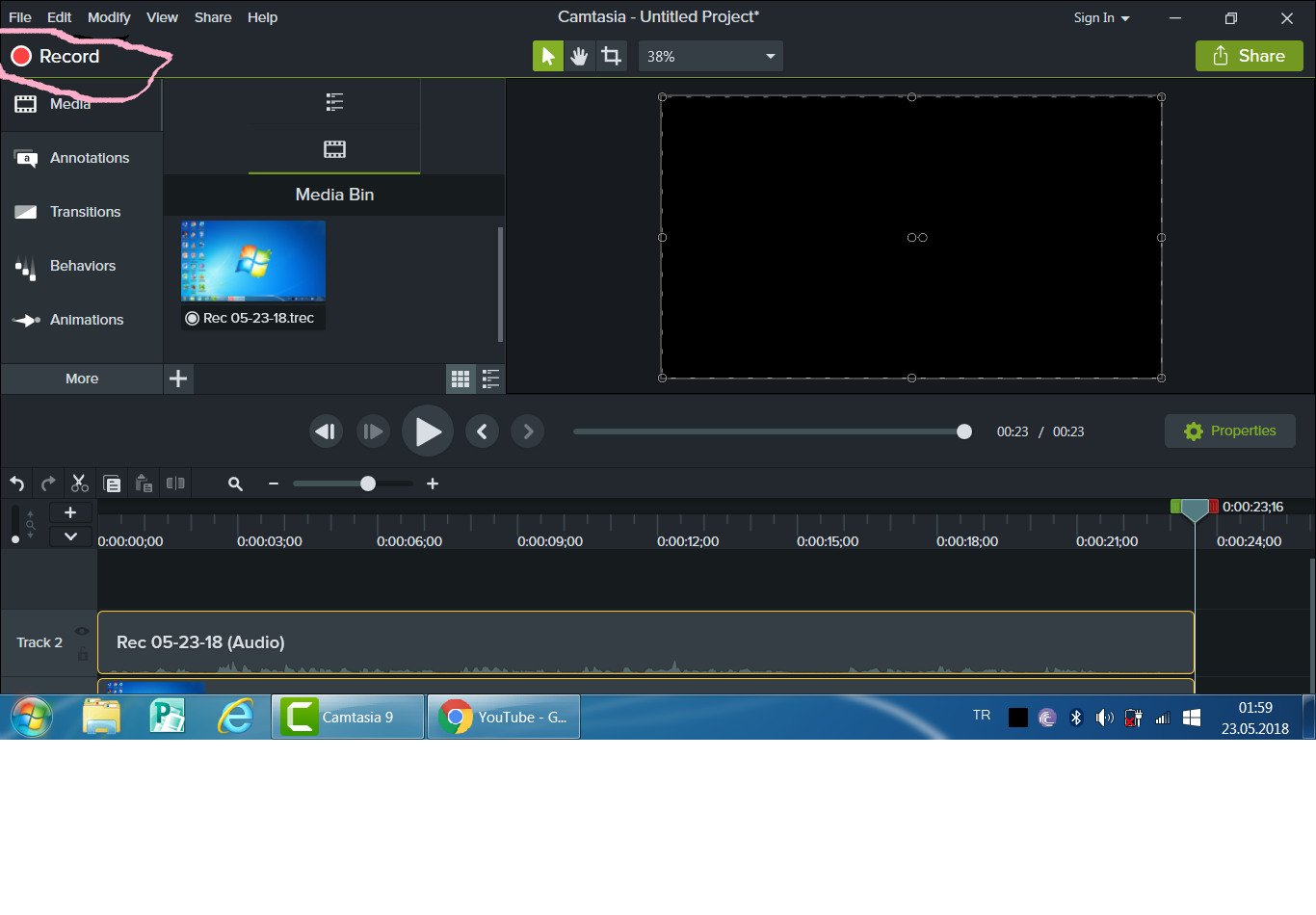Add a new track with plus button

point(70,512)
